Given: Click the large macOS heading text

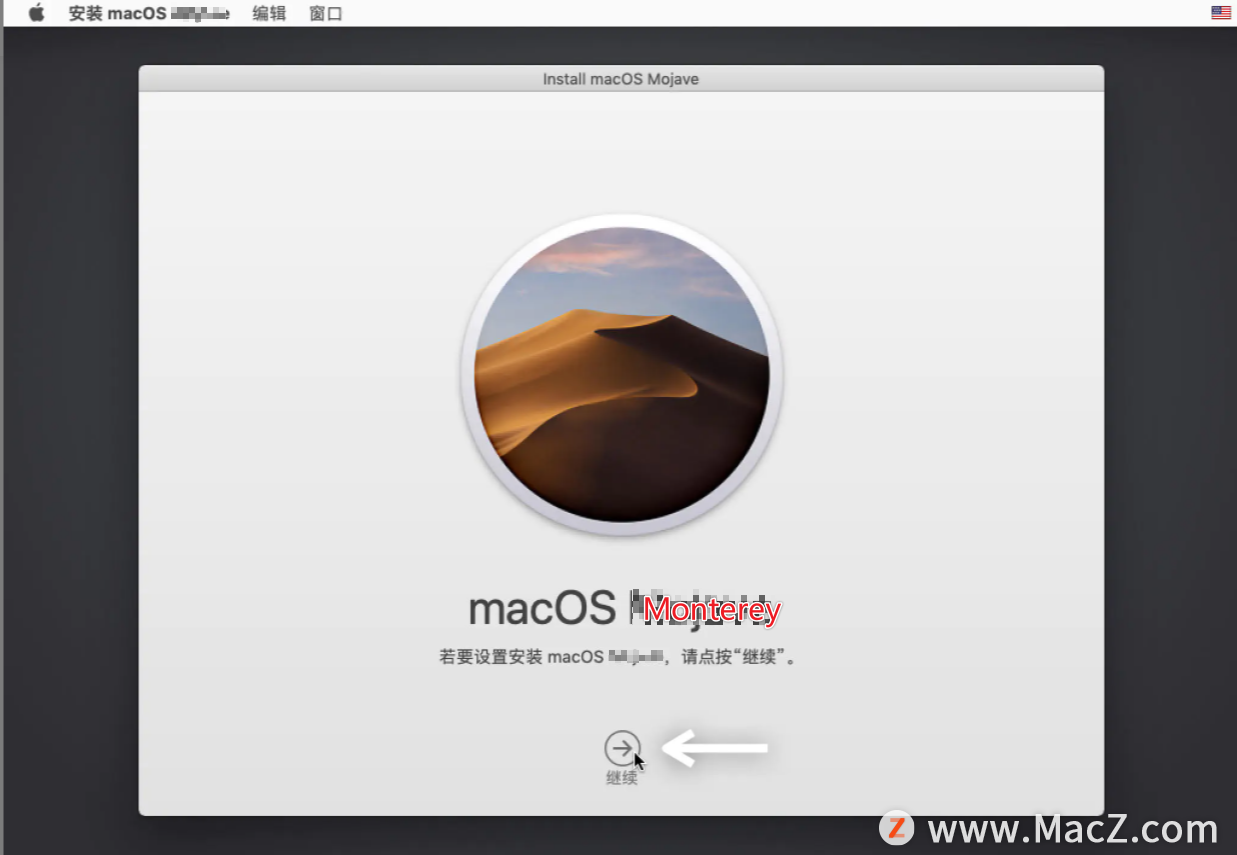Looking at the screenshot, I should pos(625,608).
